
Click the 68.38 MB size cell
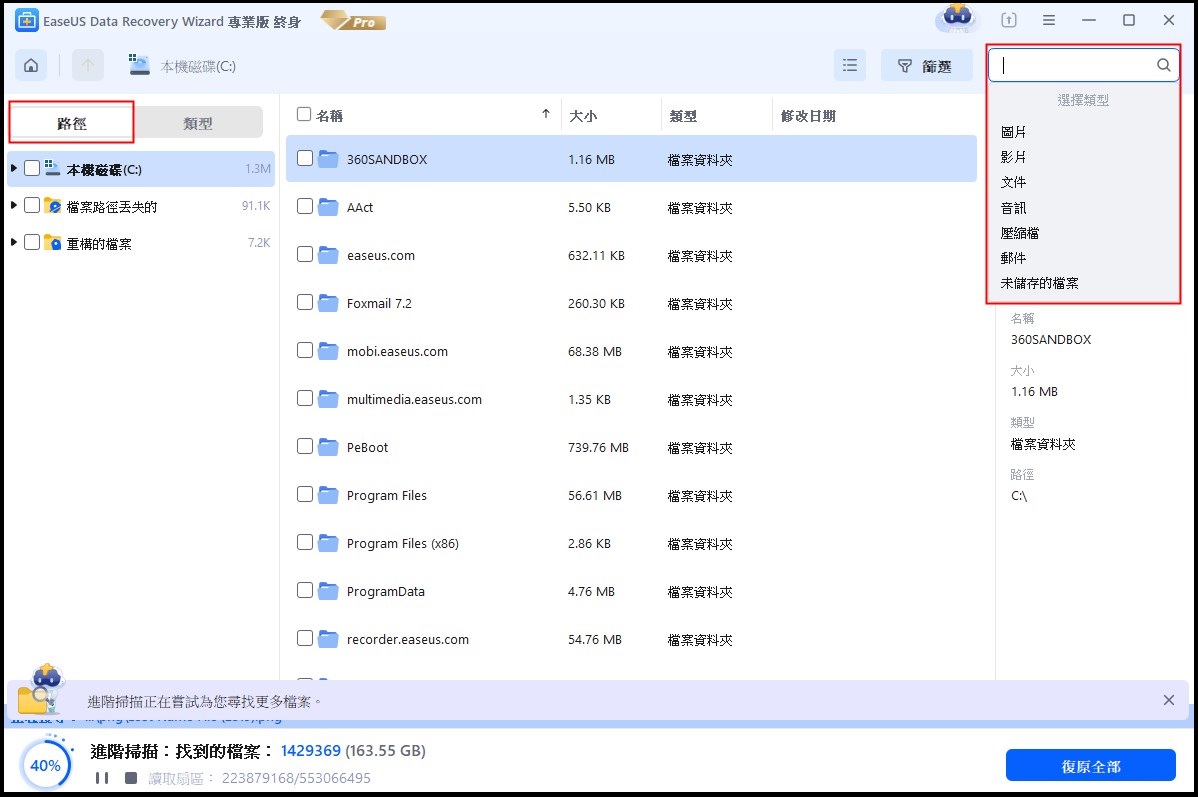click(x=594, y=352)
